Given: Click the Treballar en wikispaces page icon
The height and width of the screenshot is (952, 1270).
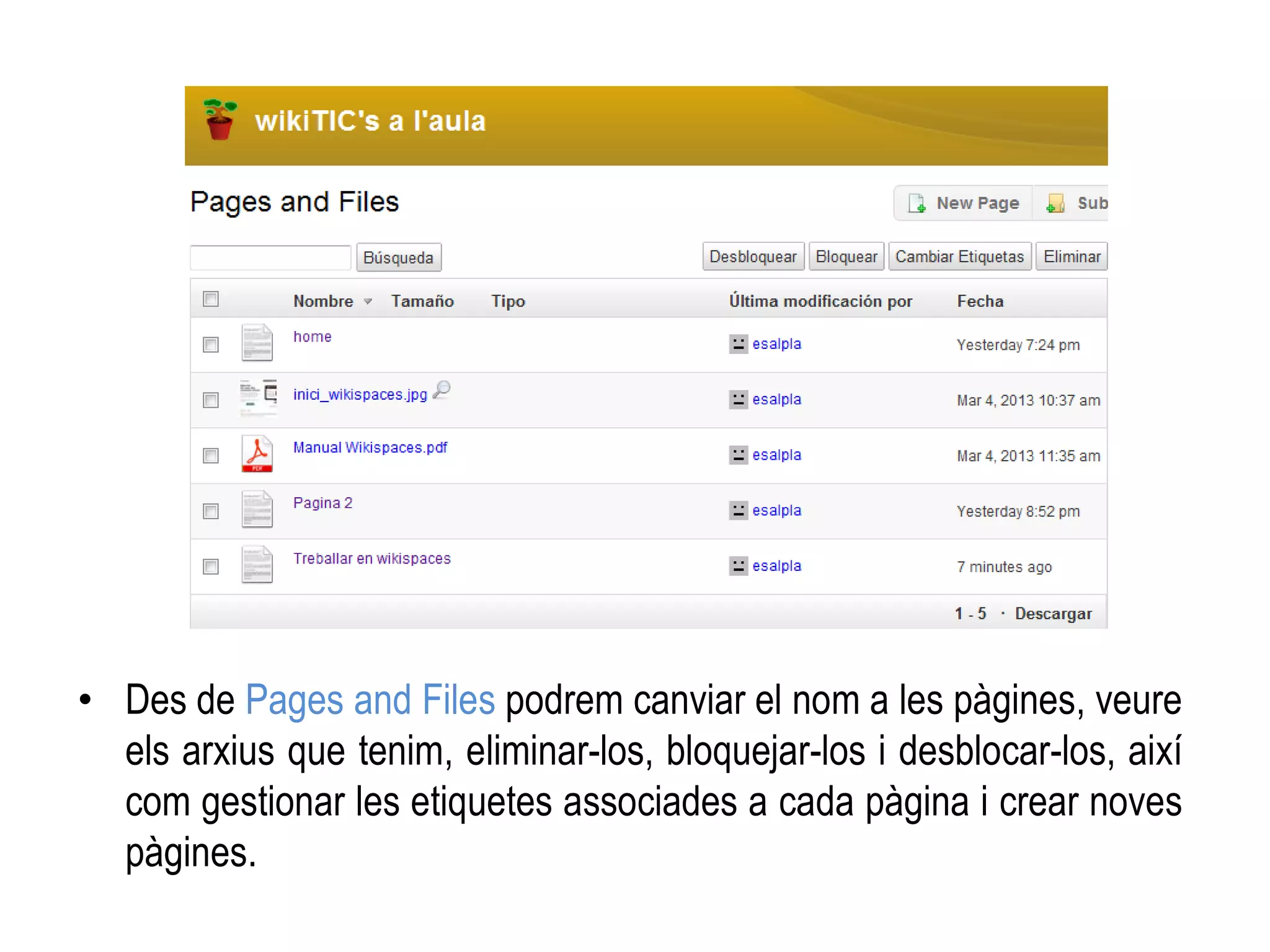Looking at the screenshot, I should 257,564.
